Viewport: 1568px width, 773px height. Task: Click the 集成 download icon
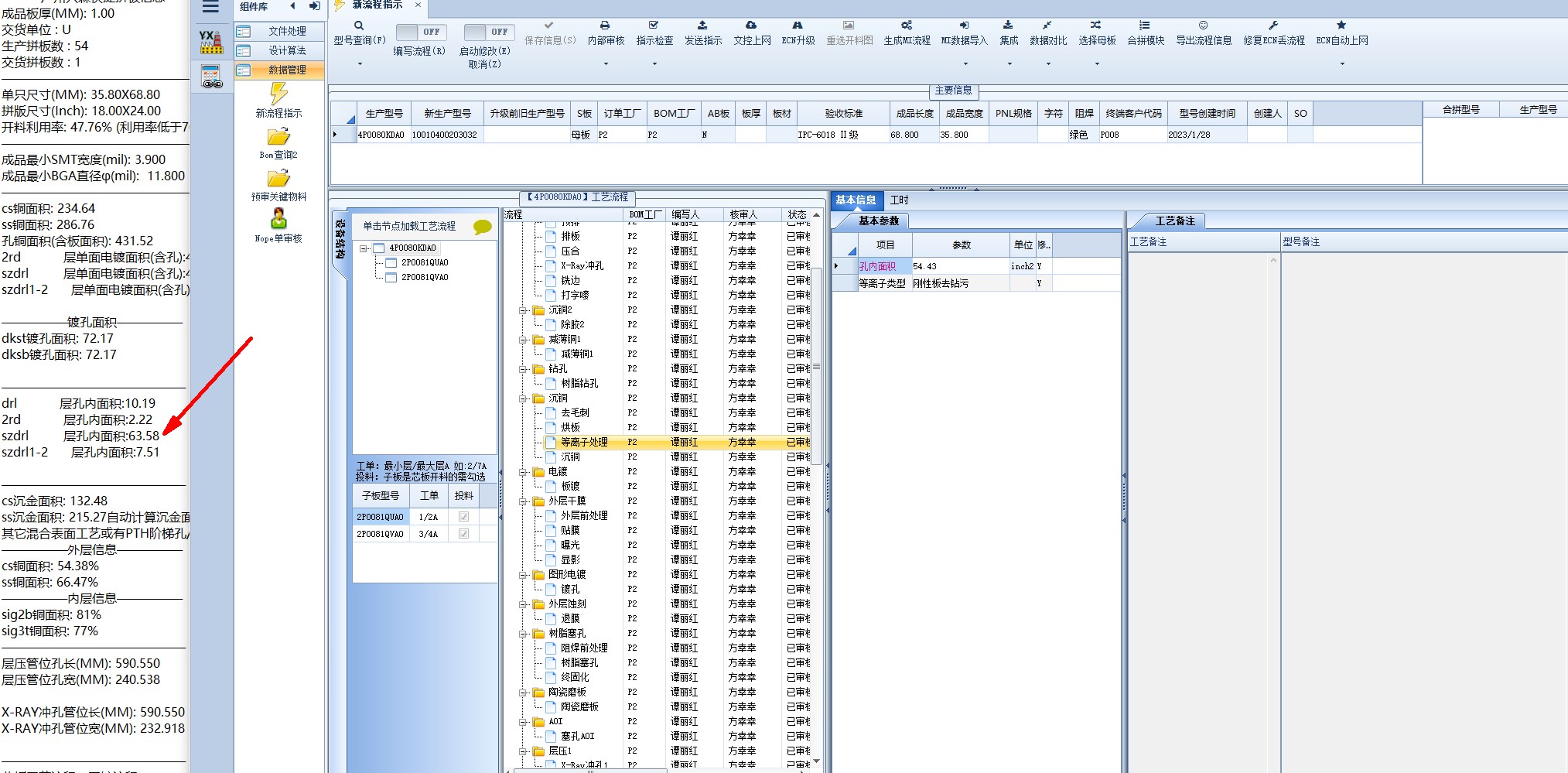pos(1008,26)
